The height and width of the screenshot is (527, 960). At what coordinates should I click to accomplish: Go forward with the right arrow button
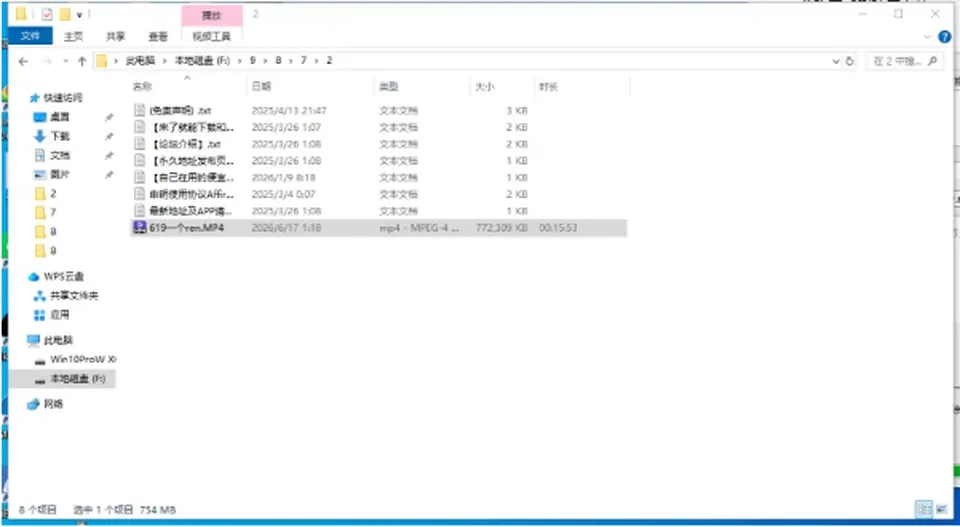[x=47, y=61]
